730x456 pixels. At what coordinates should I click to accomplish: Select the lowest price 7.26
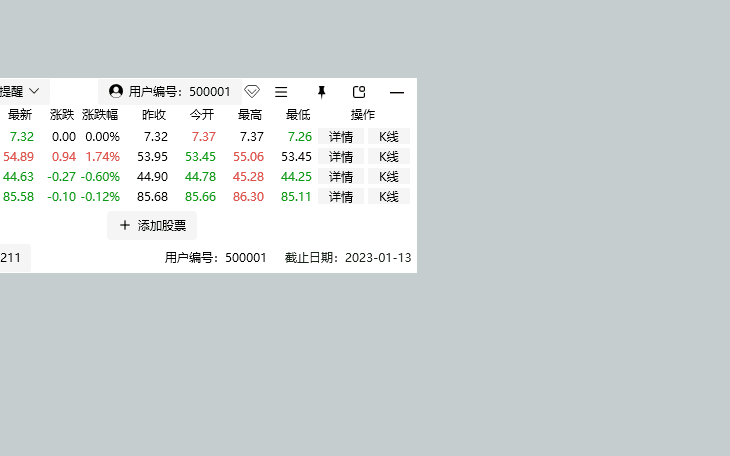[x=300, y=136]
